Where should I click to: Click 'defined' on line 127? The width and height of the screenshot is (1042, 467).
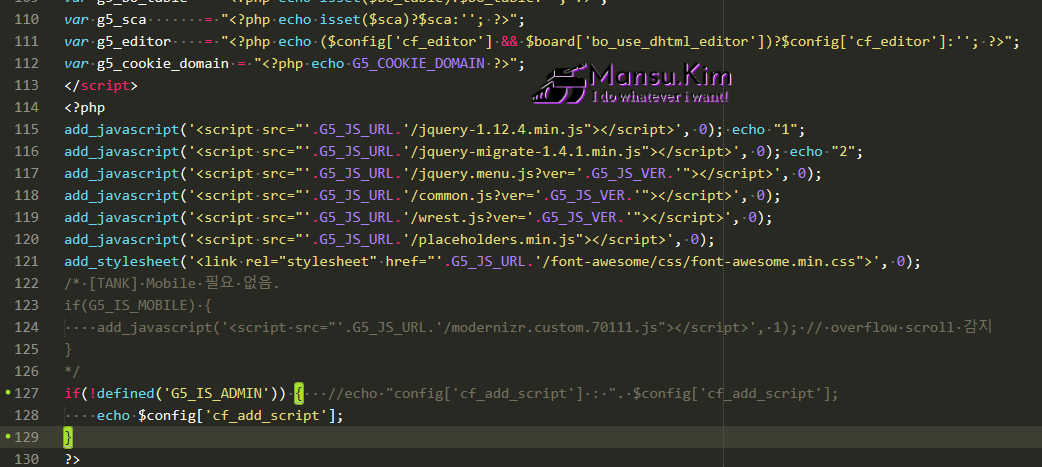pos(125,393)
